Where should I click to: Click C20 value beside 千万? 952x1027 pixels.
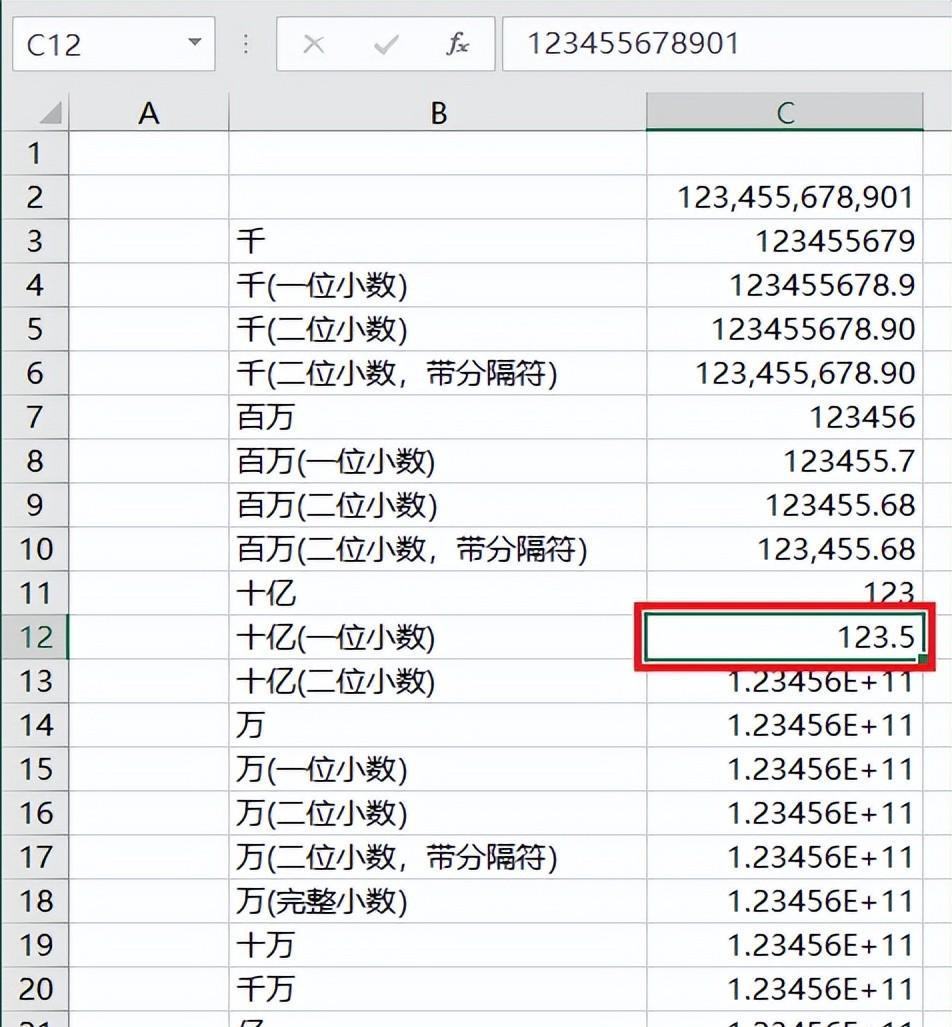pyautogui.click(x=785, y=988)
